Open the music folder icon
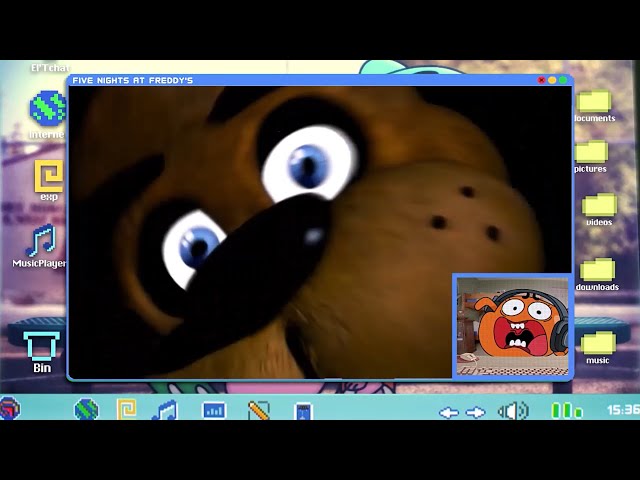This screenshot has height=480, width=640. pos(598,343)
